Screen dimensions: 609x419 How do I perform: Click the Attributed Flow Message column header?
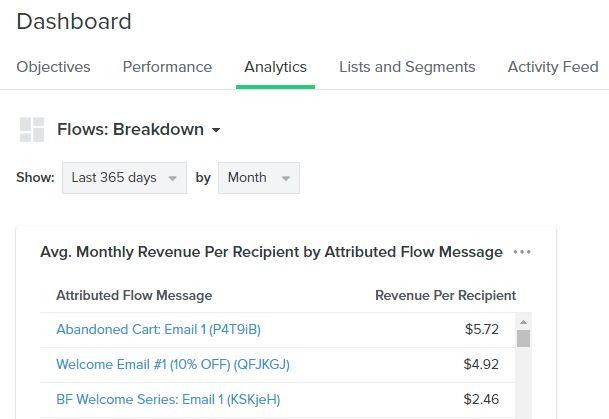pos(134,296)
